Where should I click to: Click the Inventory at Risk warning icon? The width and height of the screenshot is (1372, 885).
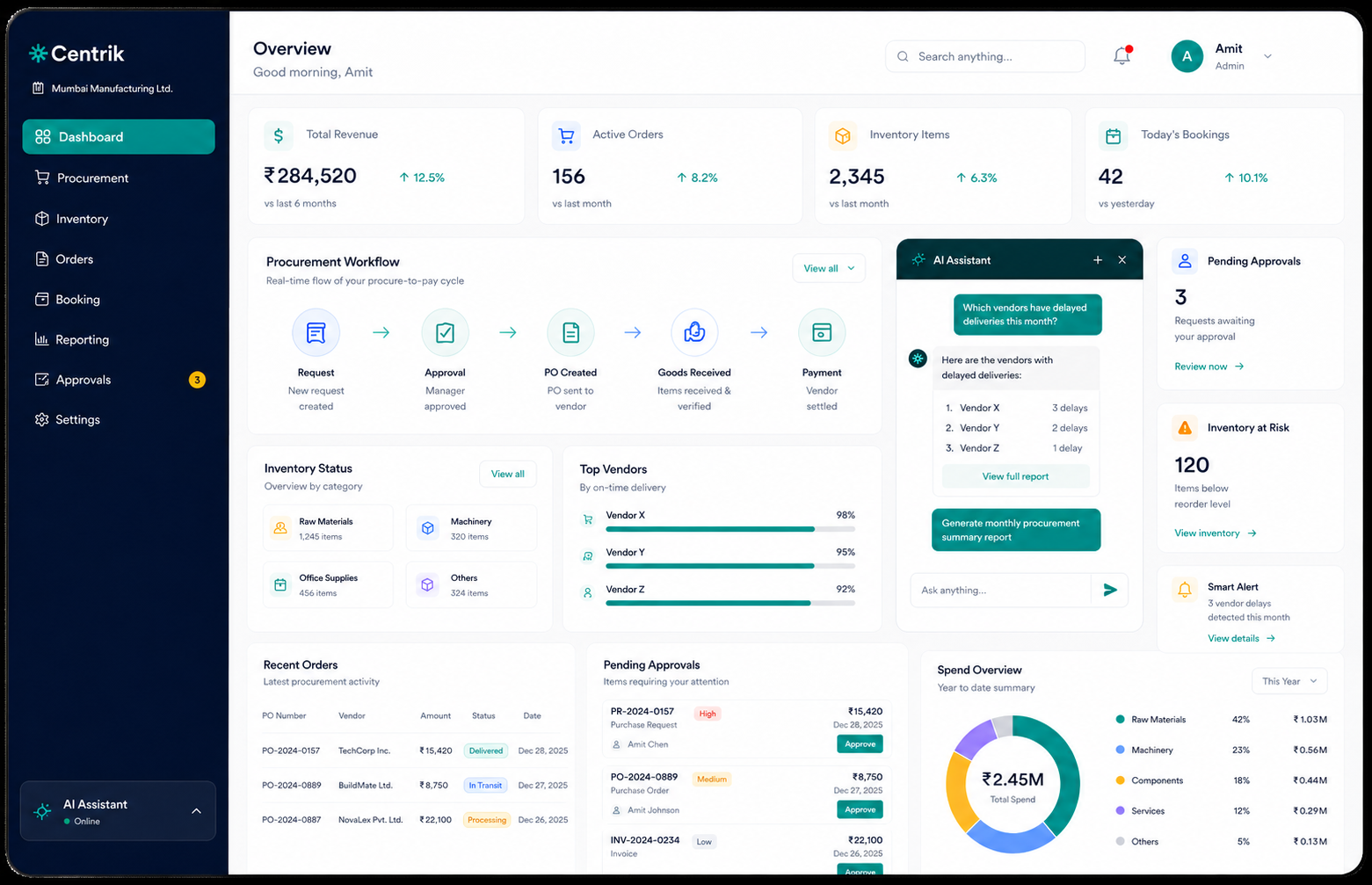[x=1185, y=428]
